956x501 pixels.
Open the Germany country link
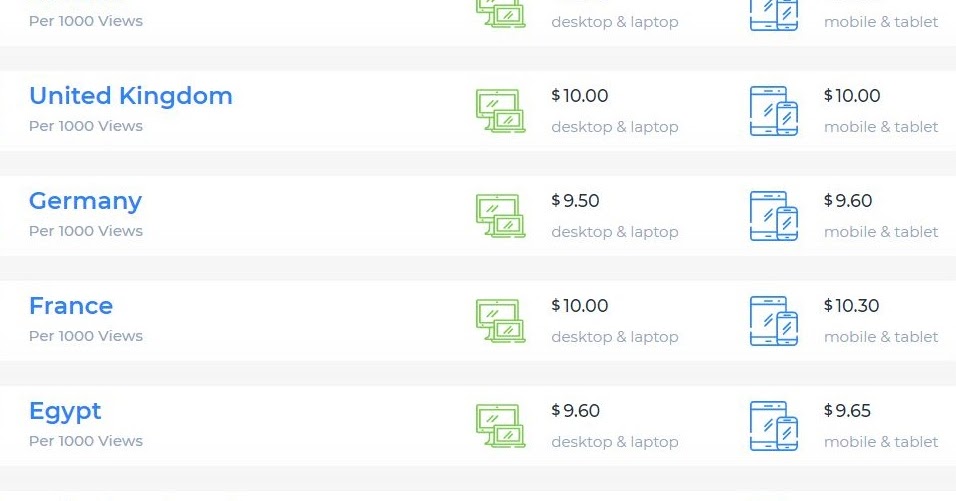click(x=86, y=201)
